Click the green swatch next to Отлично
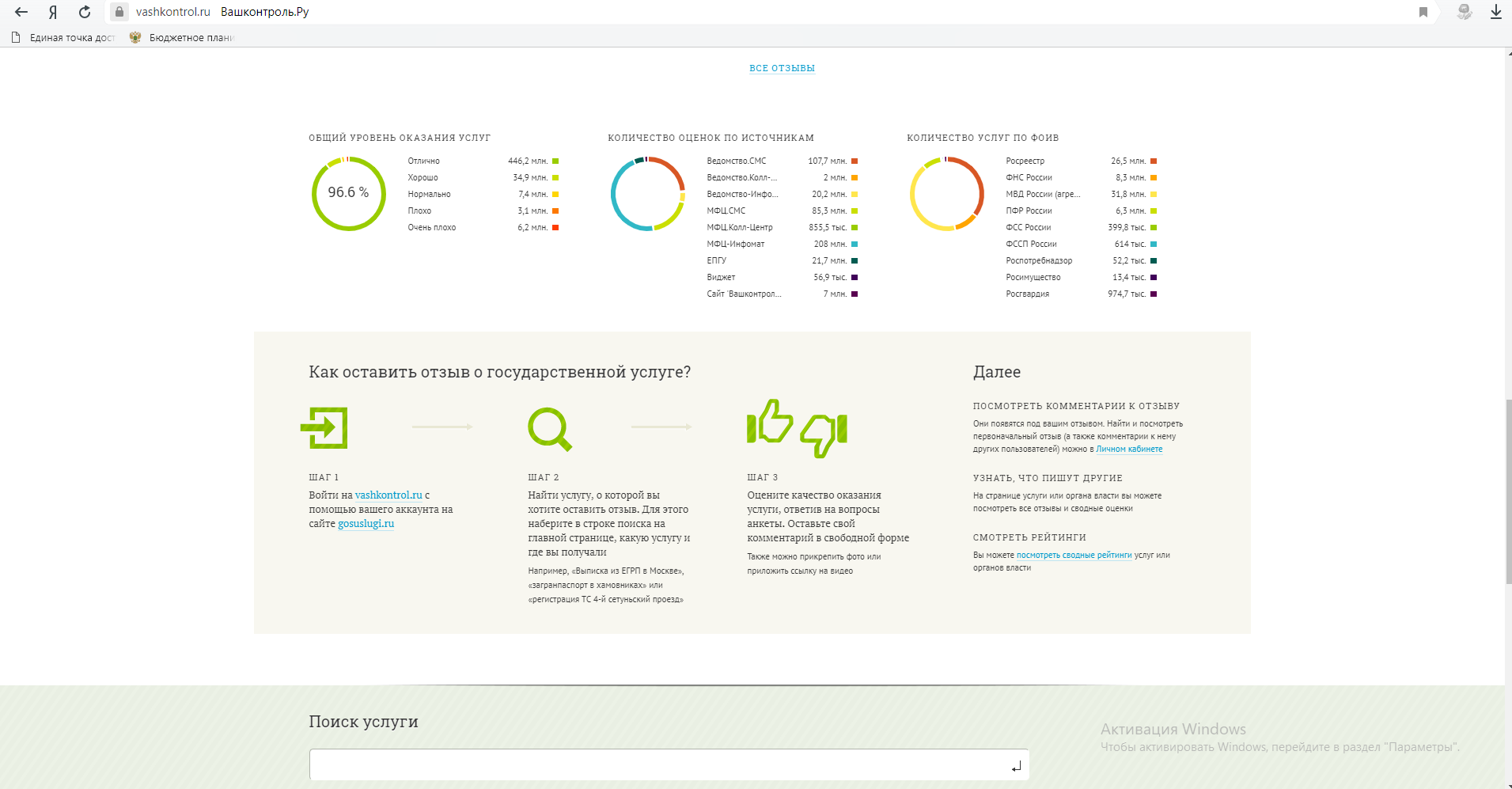The height and width of the screenshot is (789, 1512). [x=555, y=161]
